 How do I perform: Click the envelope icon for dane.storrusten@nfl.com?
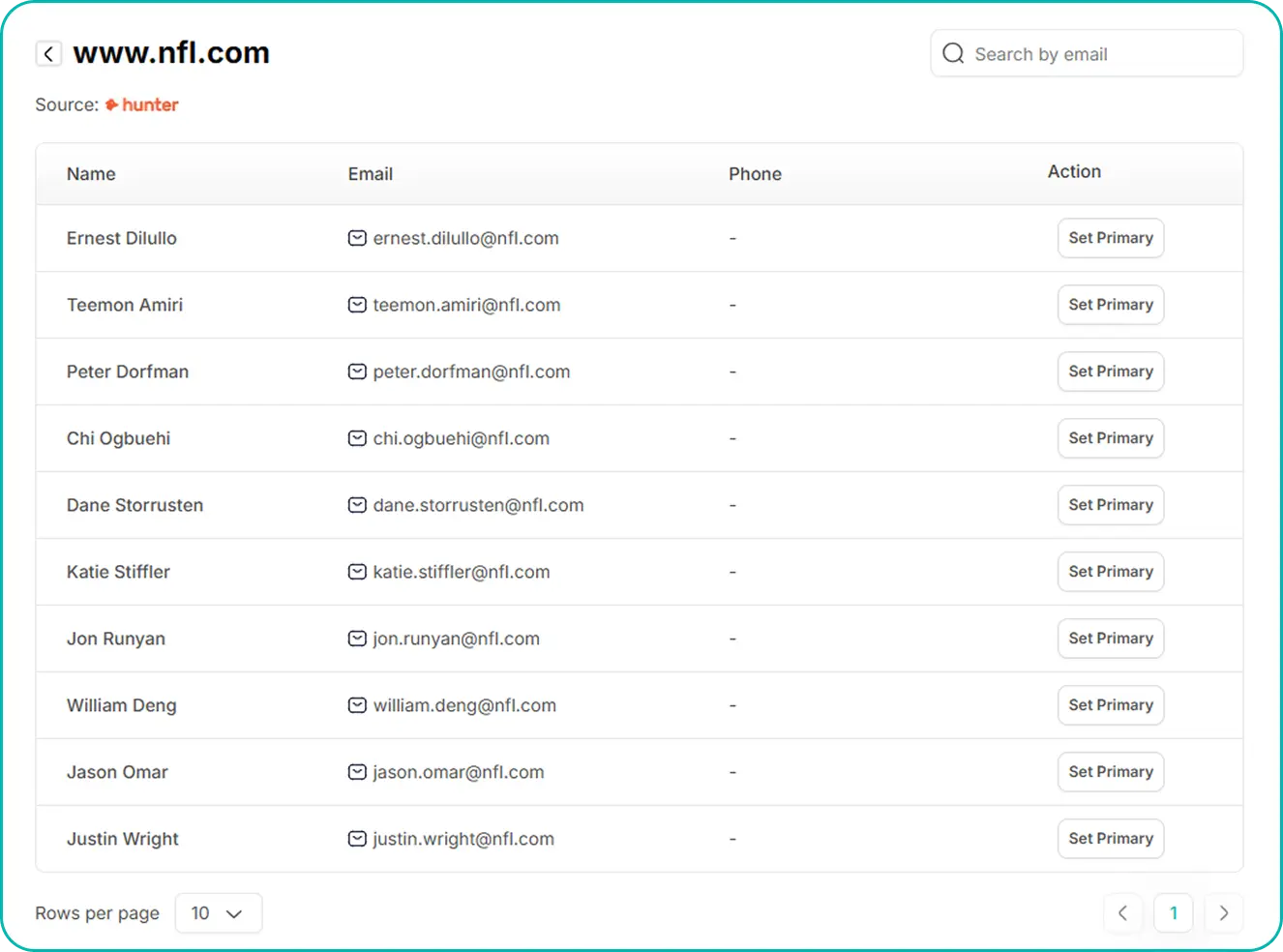pyautogui.click(x=357, y=505)
